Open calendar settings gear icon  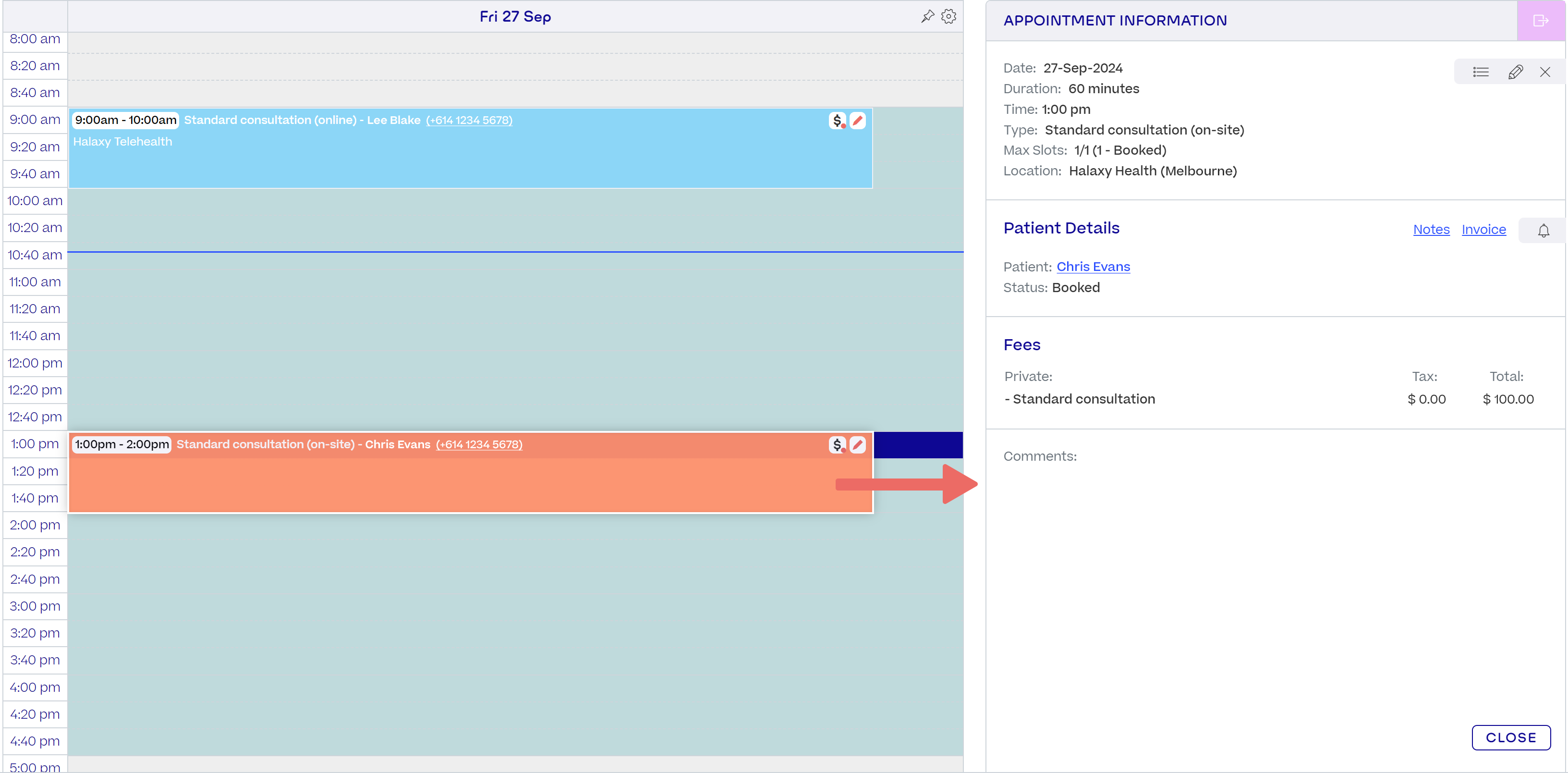(x=948, y=16)
